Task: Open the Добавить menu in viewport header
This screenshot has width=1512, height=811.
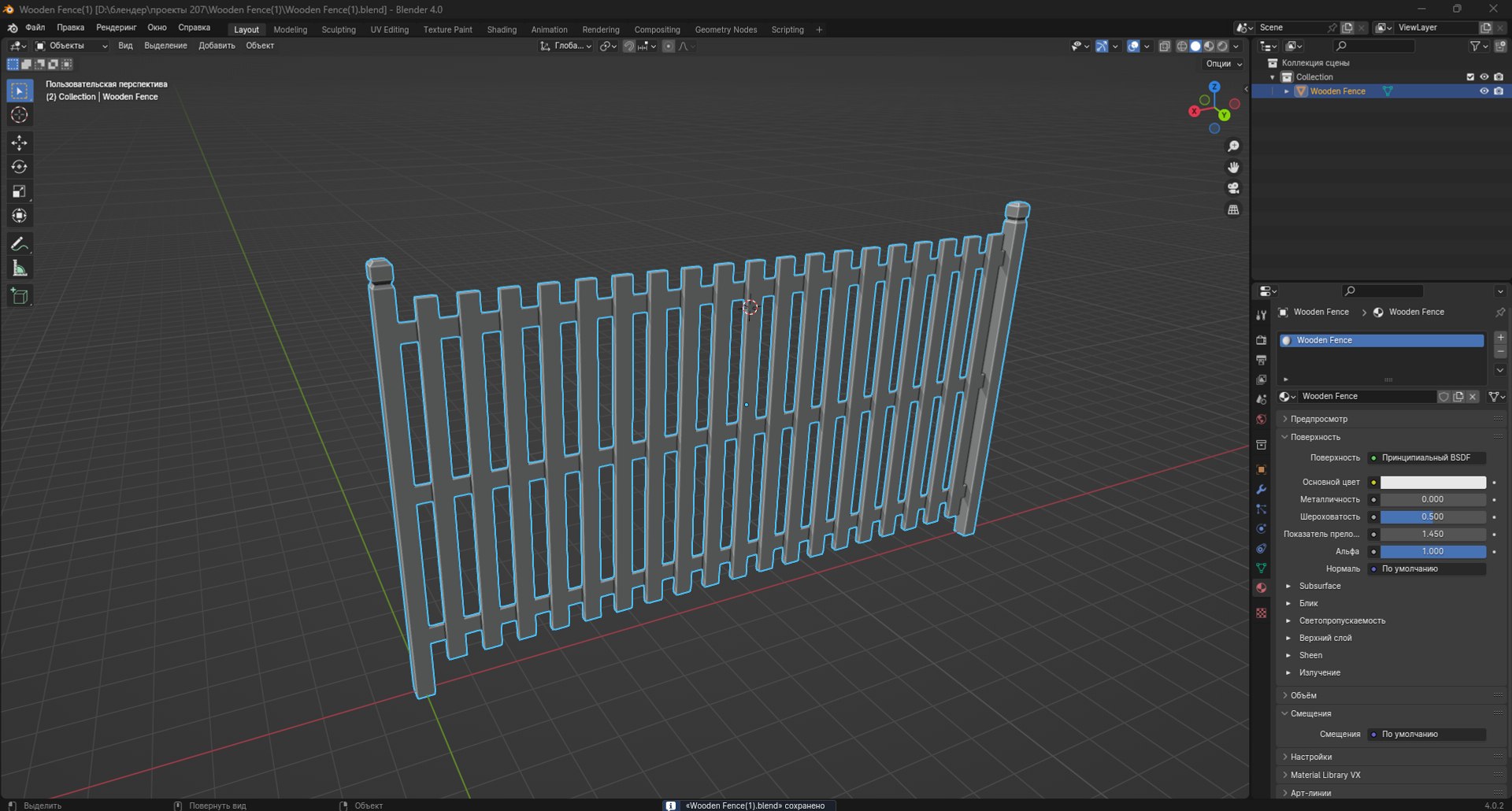Action: click(217, 46)
